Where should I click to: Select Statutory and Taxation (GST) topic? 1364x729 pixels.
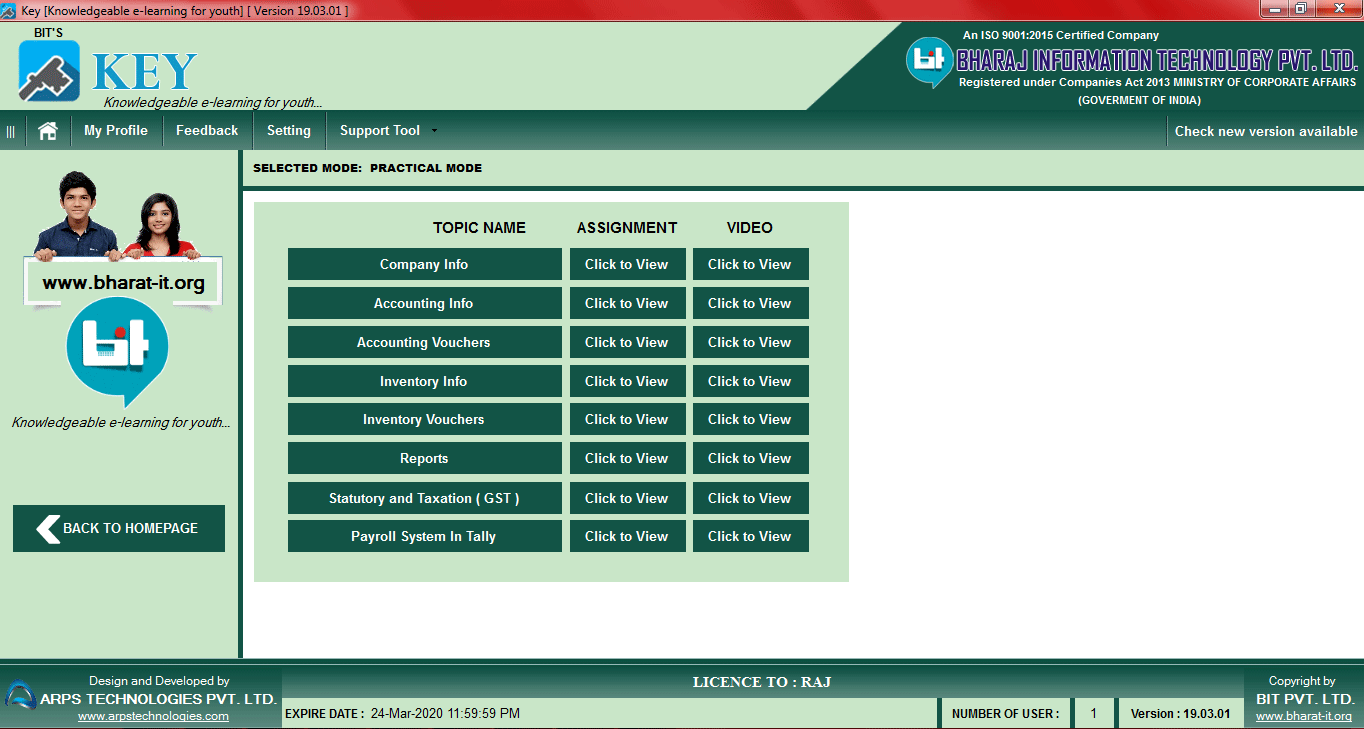[x=425, y=498]
